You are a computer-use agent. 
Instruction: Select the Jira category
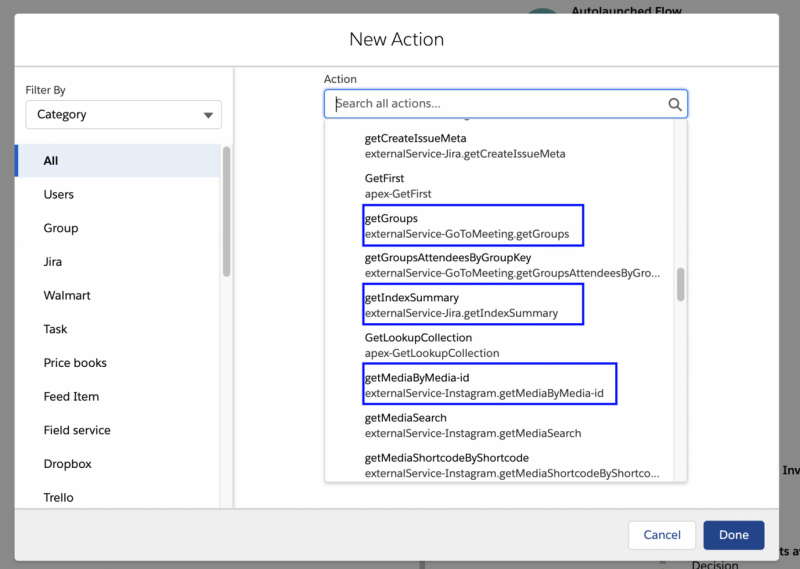pyautogui.click(x=118, y=262)
